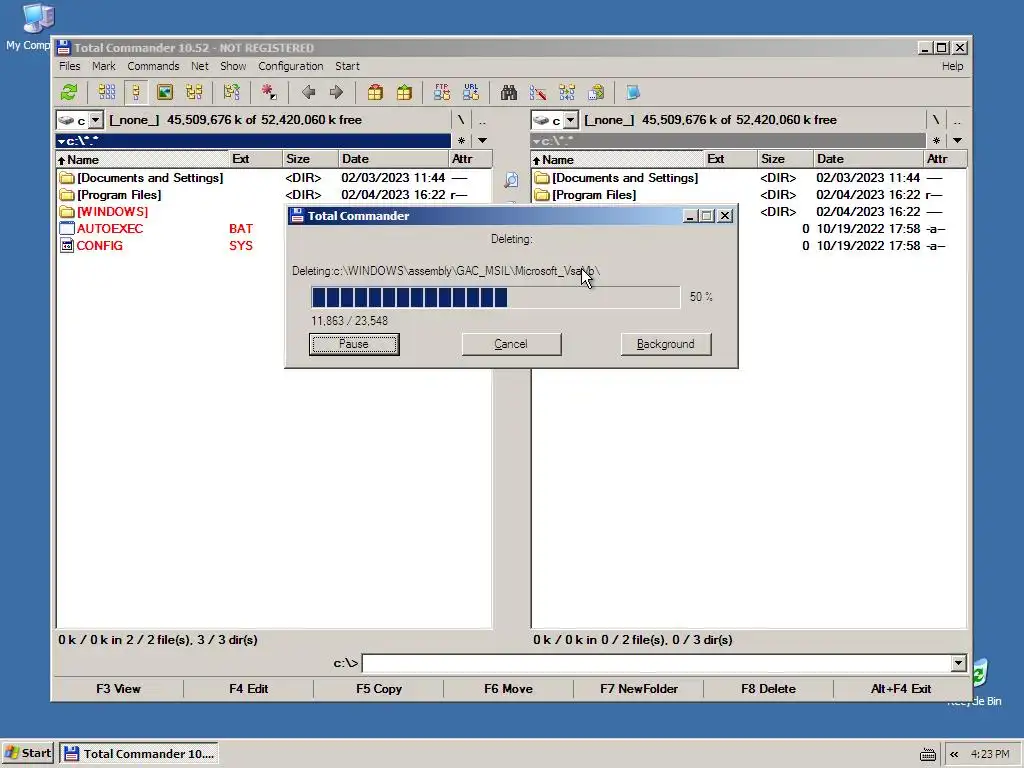Open left panel directory history arrow
The image size is (1024, 768).
pyautogui.click(x=482, y=140)
